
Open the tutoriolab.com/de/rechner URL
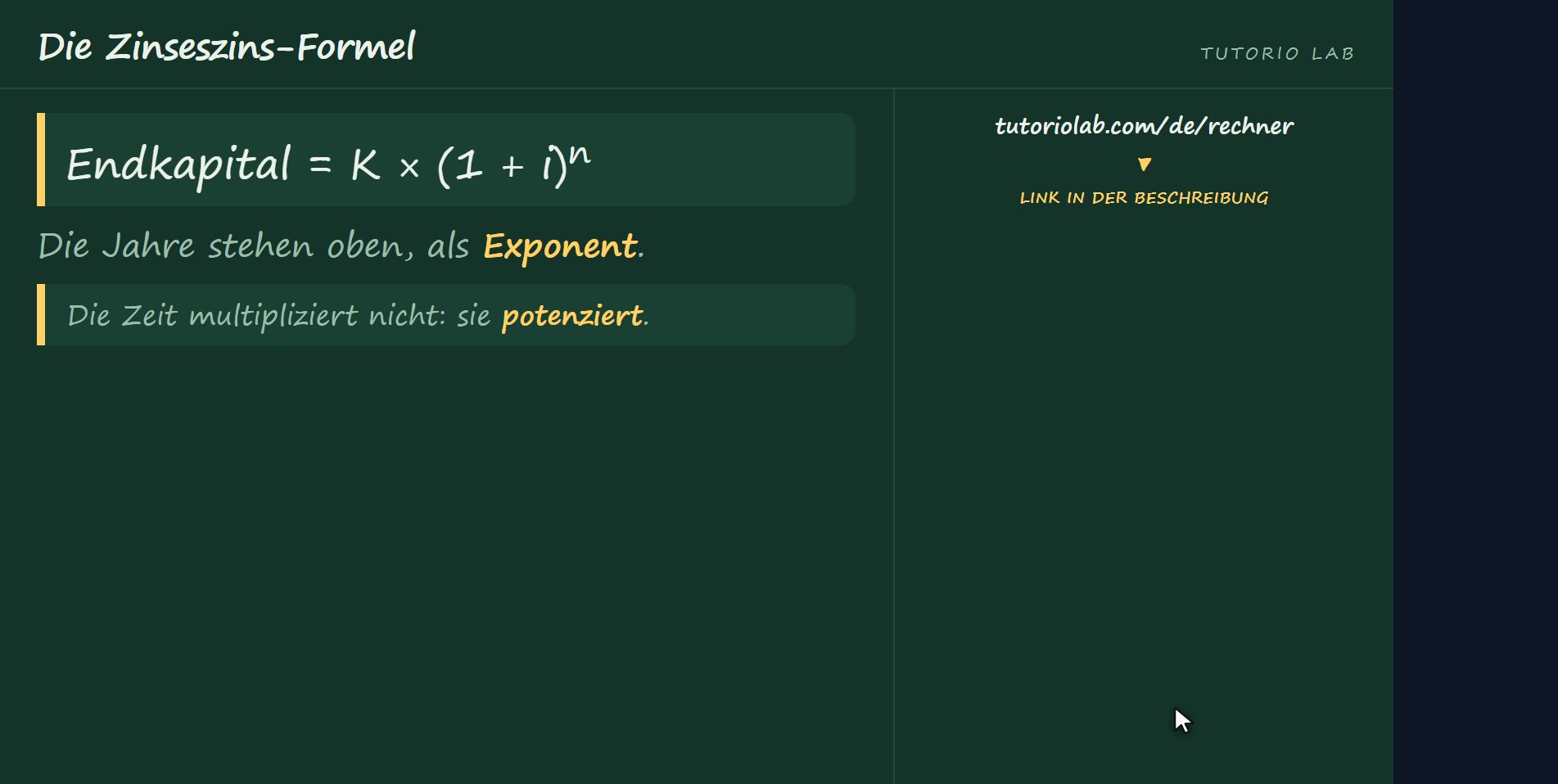(x=1144, y=126)
